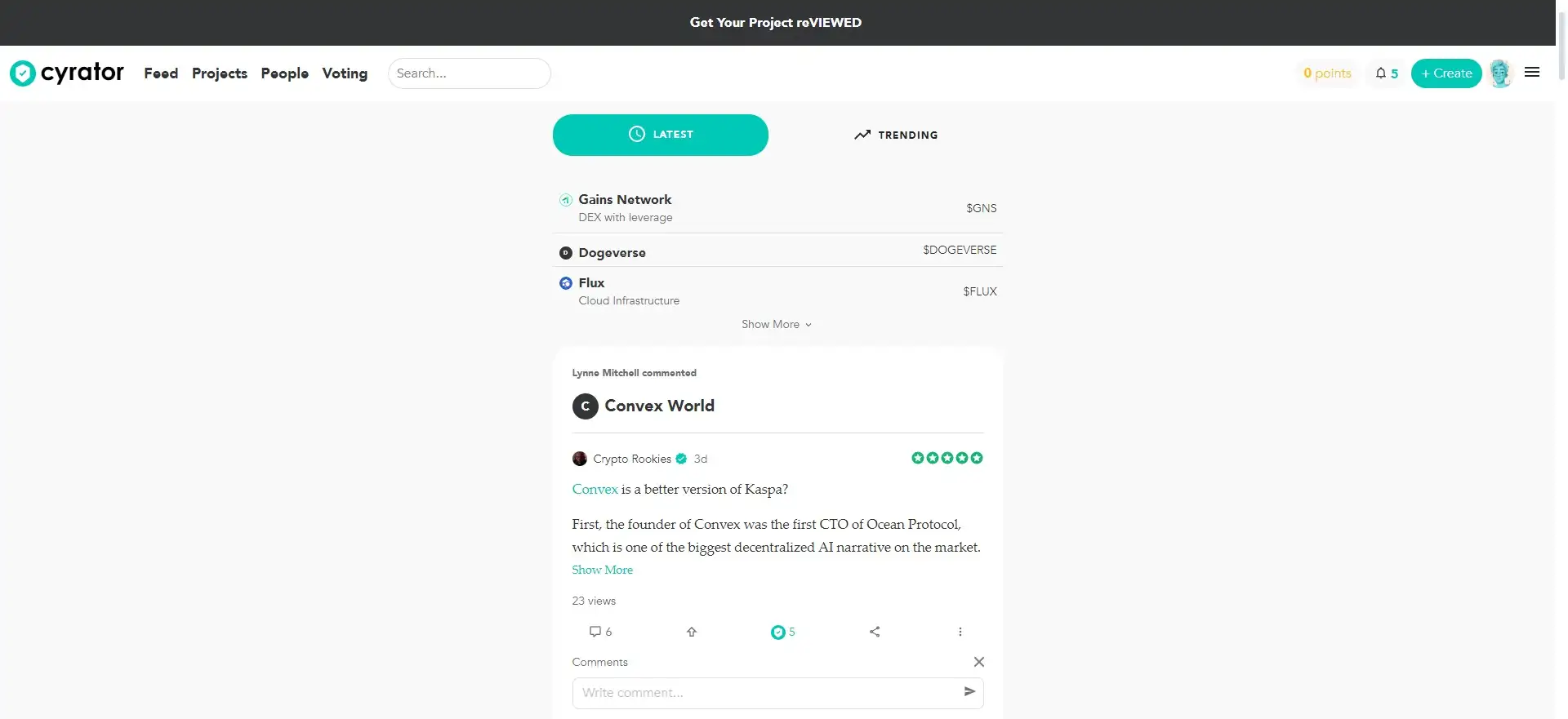The image size is (1568, 719).
Task: Click the Create button
Action: (x=1445, y=73)
